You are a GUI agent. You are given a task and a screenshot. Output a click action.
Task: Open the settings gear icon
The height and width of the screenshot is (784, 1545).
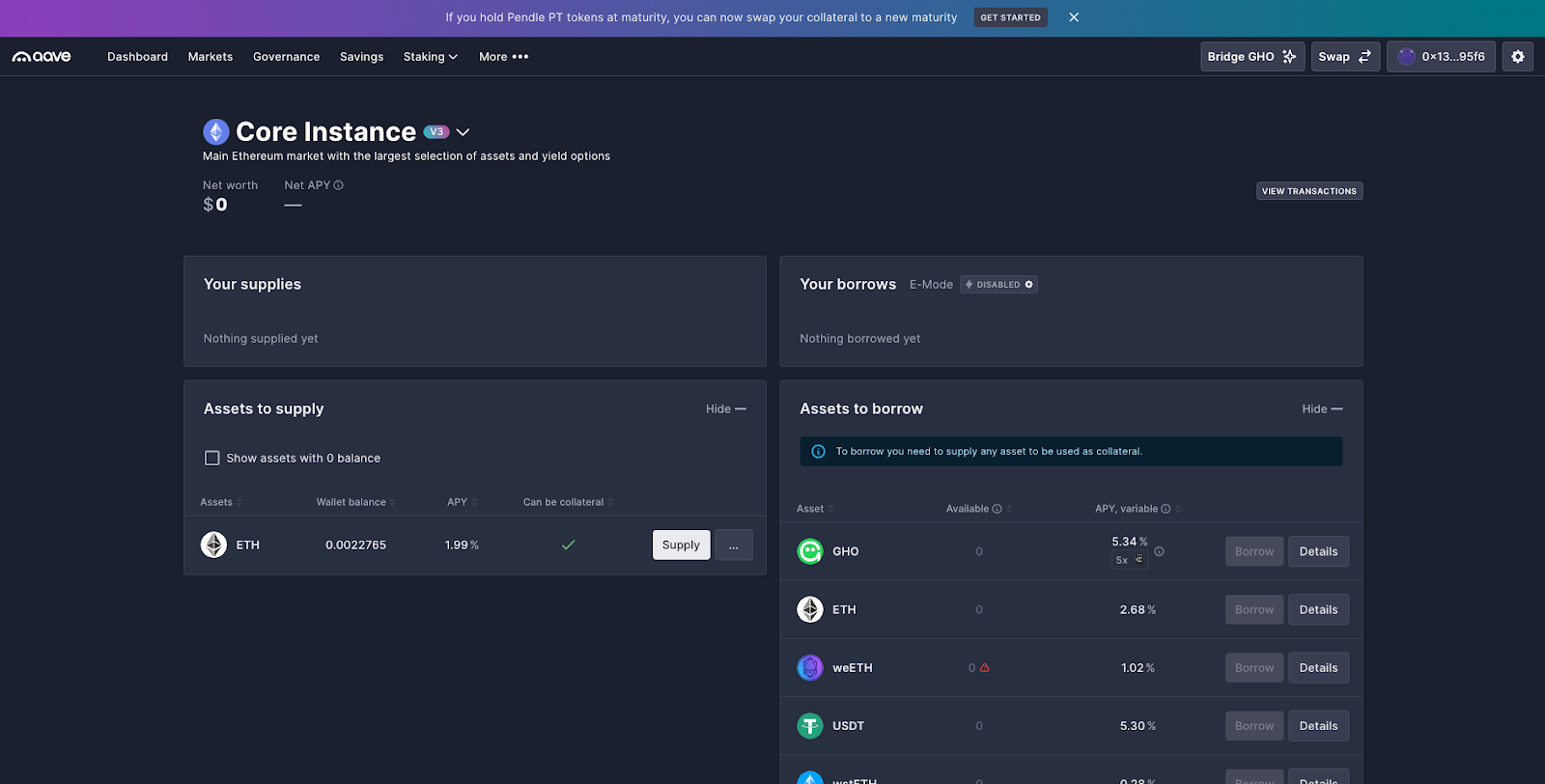[1518, 57]
